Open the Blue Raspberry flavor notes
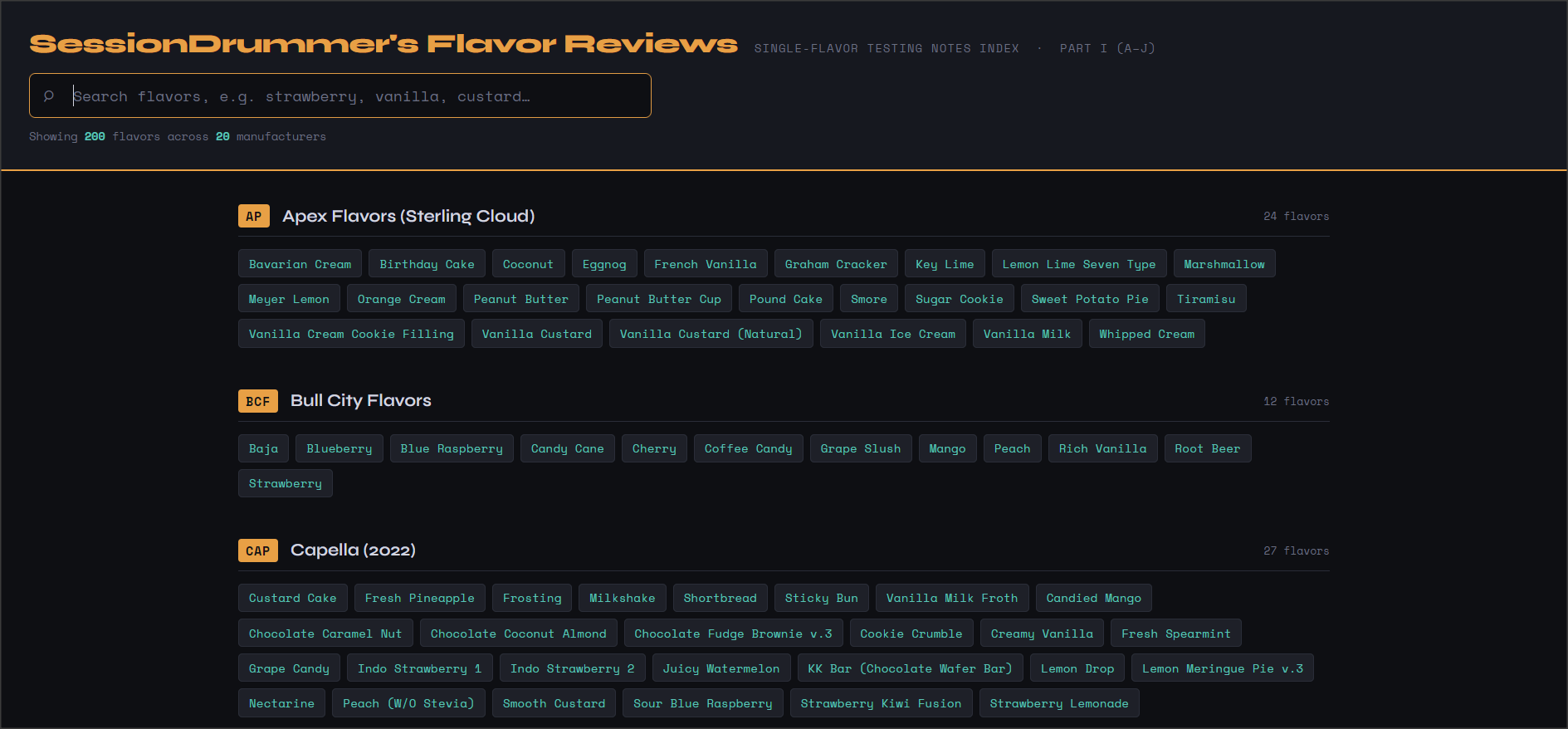1568x729 pixels. [x=452, y=448]
